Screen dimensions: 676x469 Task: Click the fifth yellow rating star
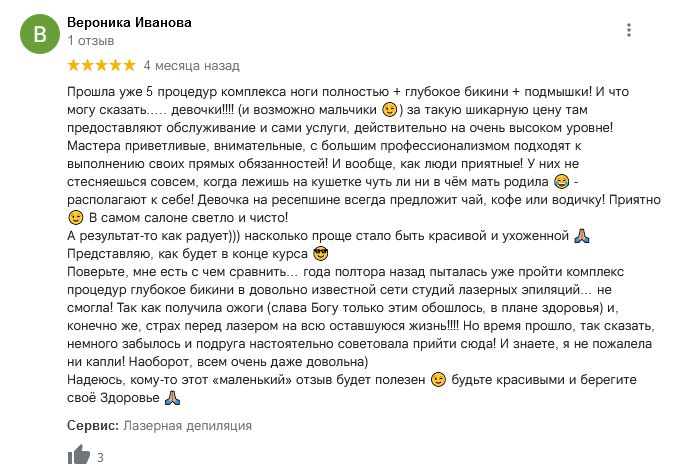coord(129,65)
